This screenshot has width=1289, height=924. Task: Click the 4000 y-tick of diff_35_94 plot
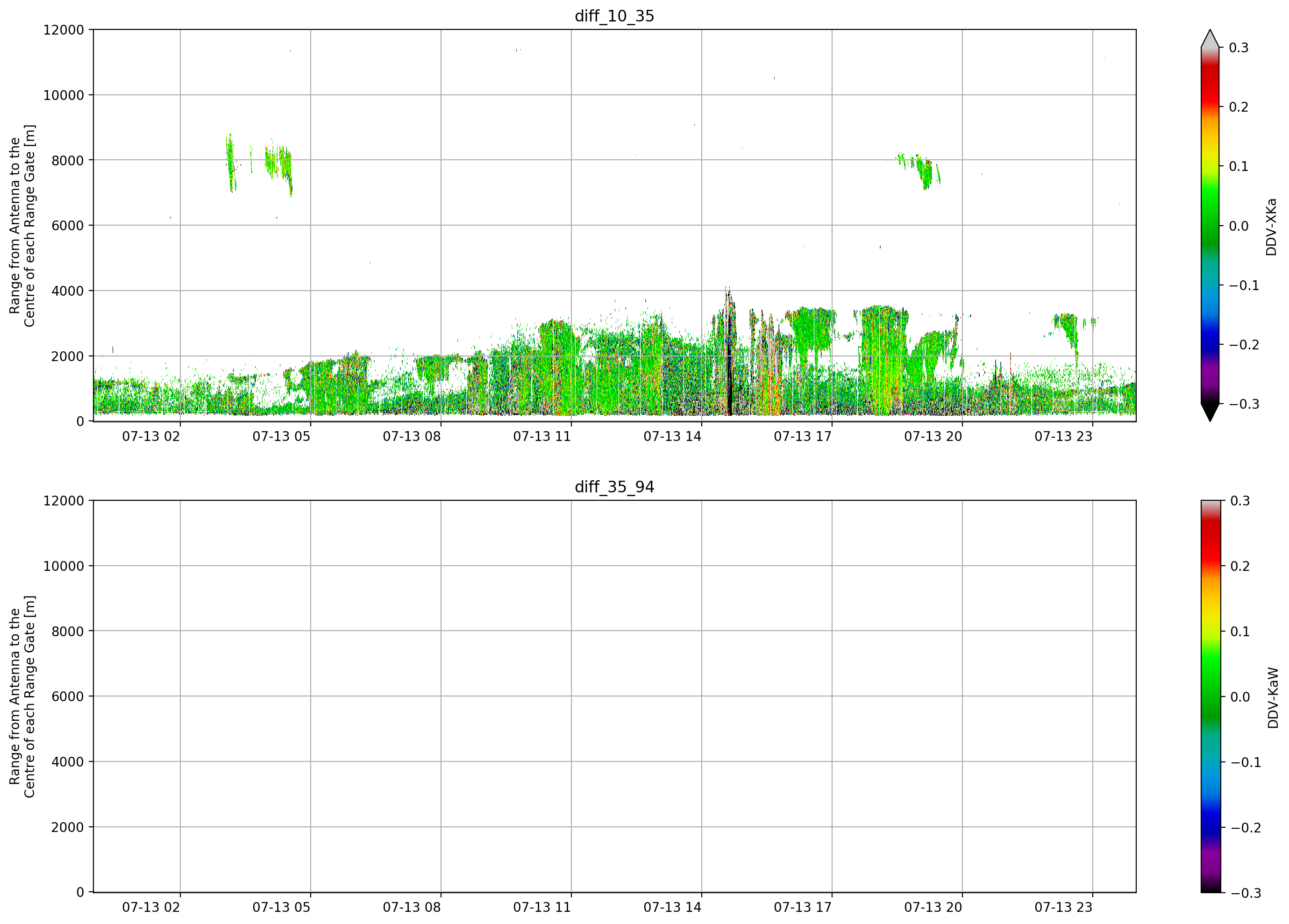click(x=68, y=762)
